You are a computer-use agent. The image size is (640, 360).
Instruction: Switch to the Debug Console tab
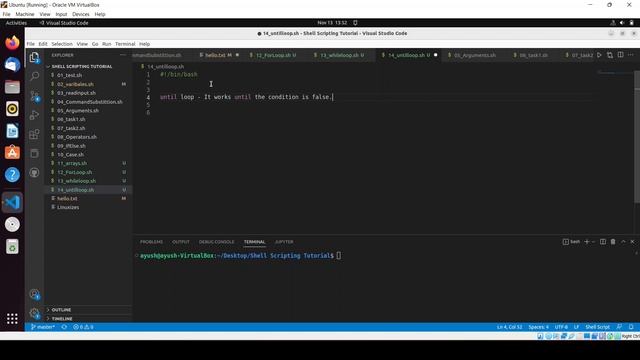point(216,242)
